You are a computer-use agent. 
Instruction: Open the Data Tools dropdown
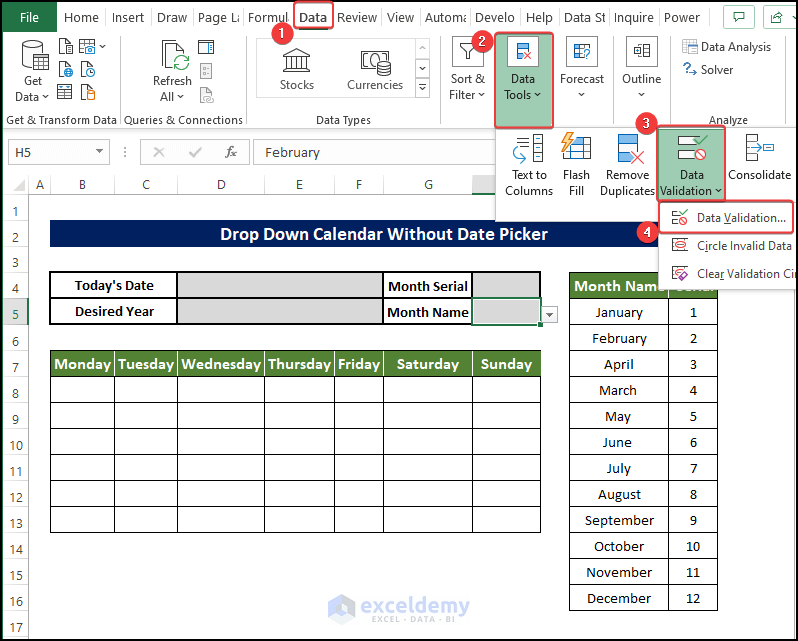pyautogui.click(x=523, y=80)
